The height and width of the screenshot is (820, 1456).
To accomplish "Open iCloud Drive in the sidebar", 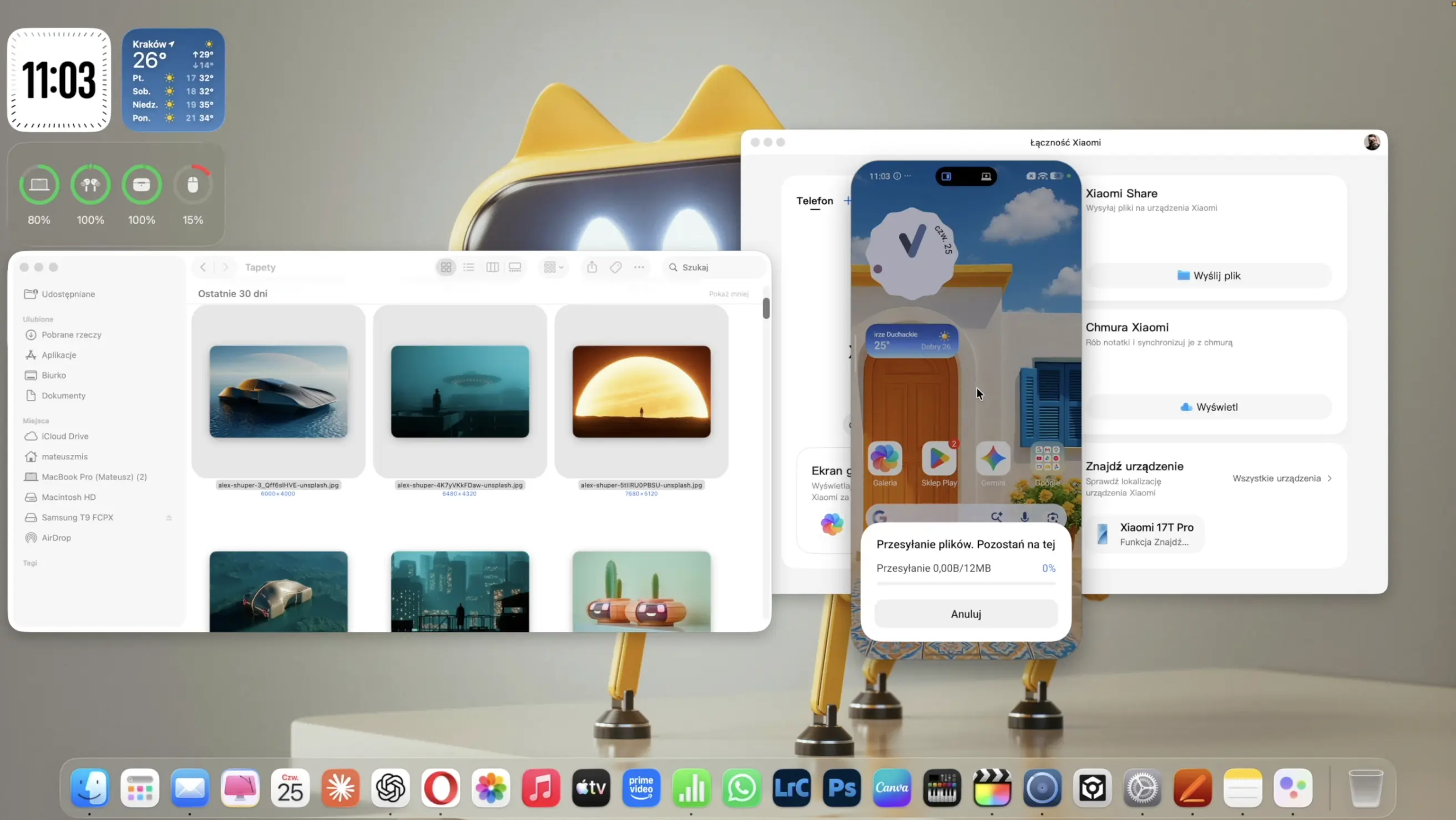I will tap(65, 436).
